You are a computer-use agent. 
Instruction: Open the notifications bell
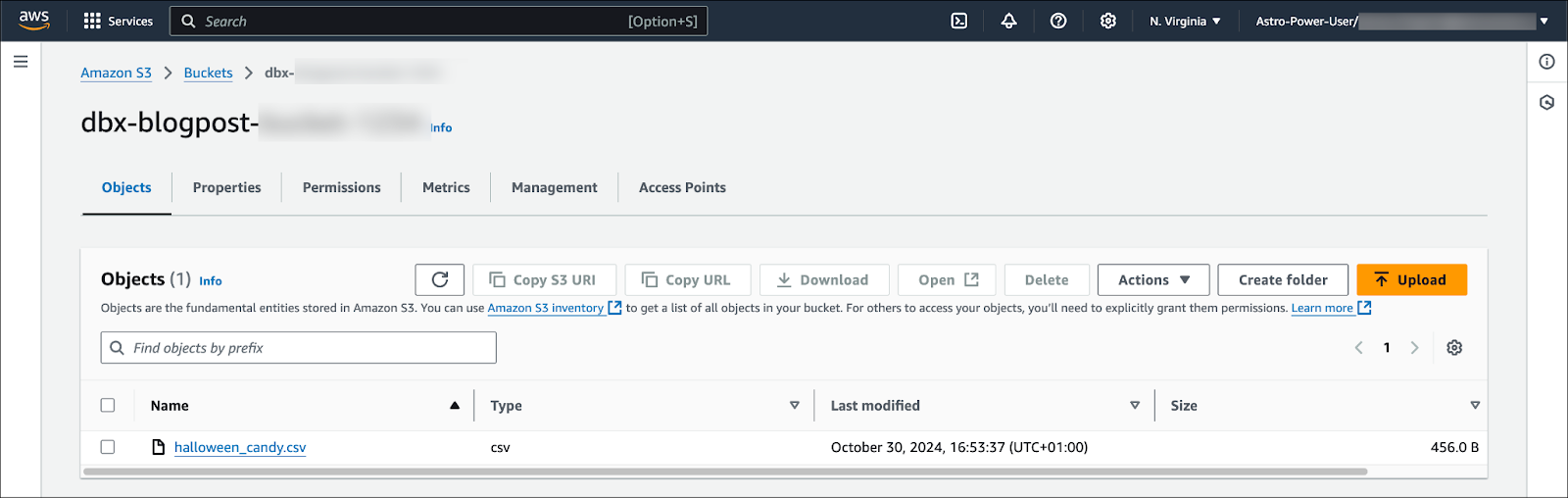coord(1008,21)
